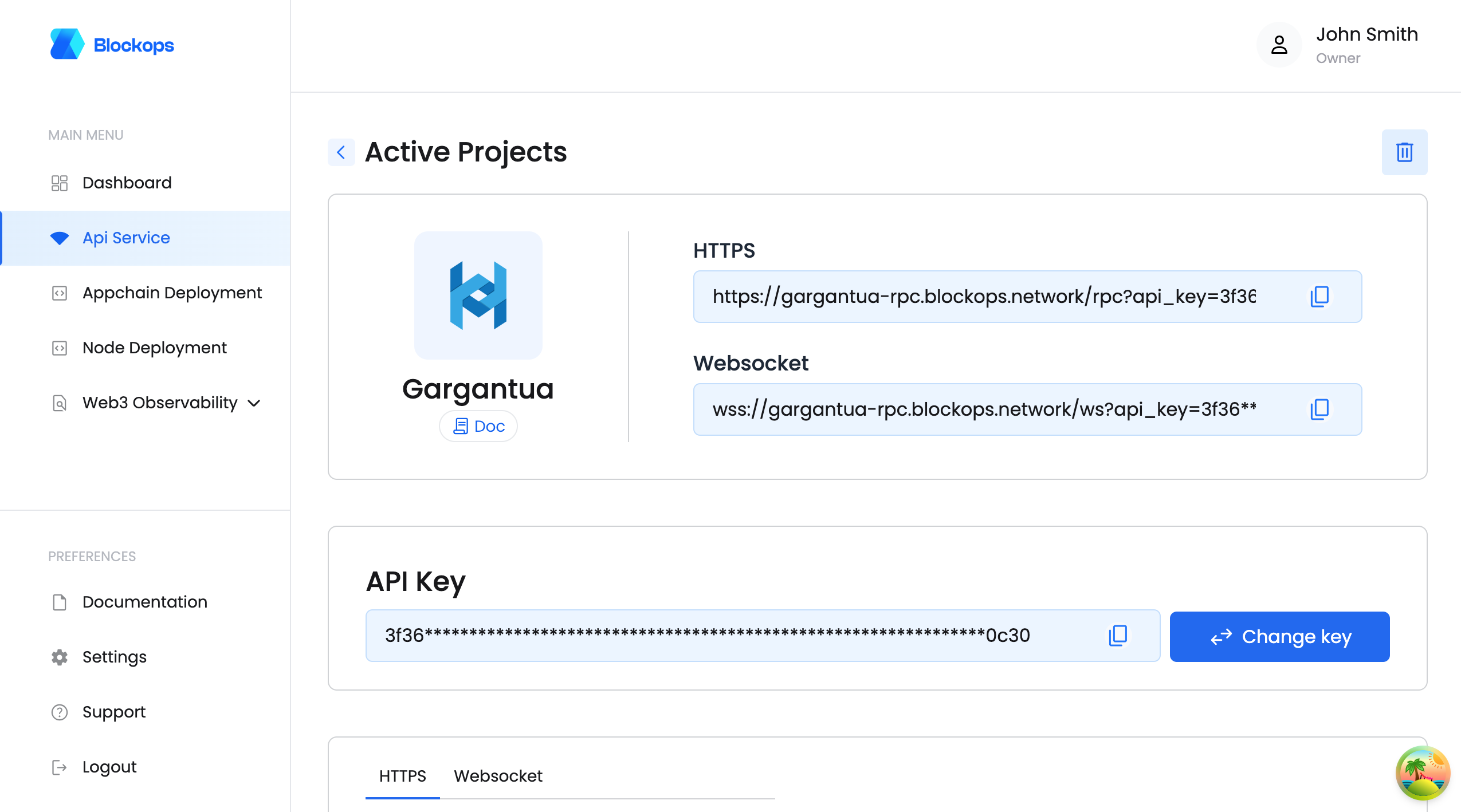
Task: Select the HTTPS tab
Action: coord(402,776)
